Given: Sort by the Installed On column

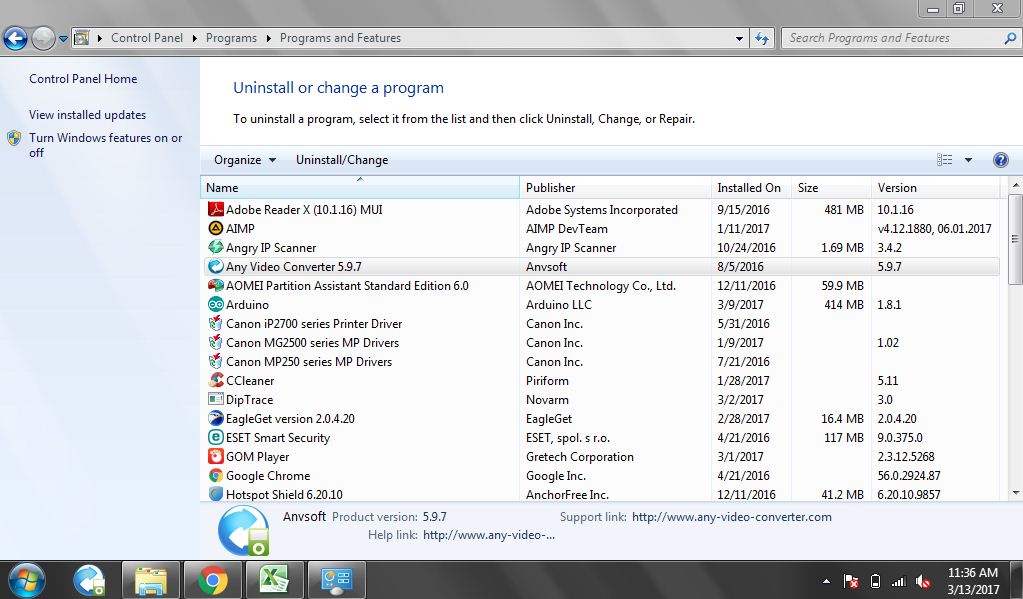Looking at the screenshot, I should [x=751, y=187].
